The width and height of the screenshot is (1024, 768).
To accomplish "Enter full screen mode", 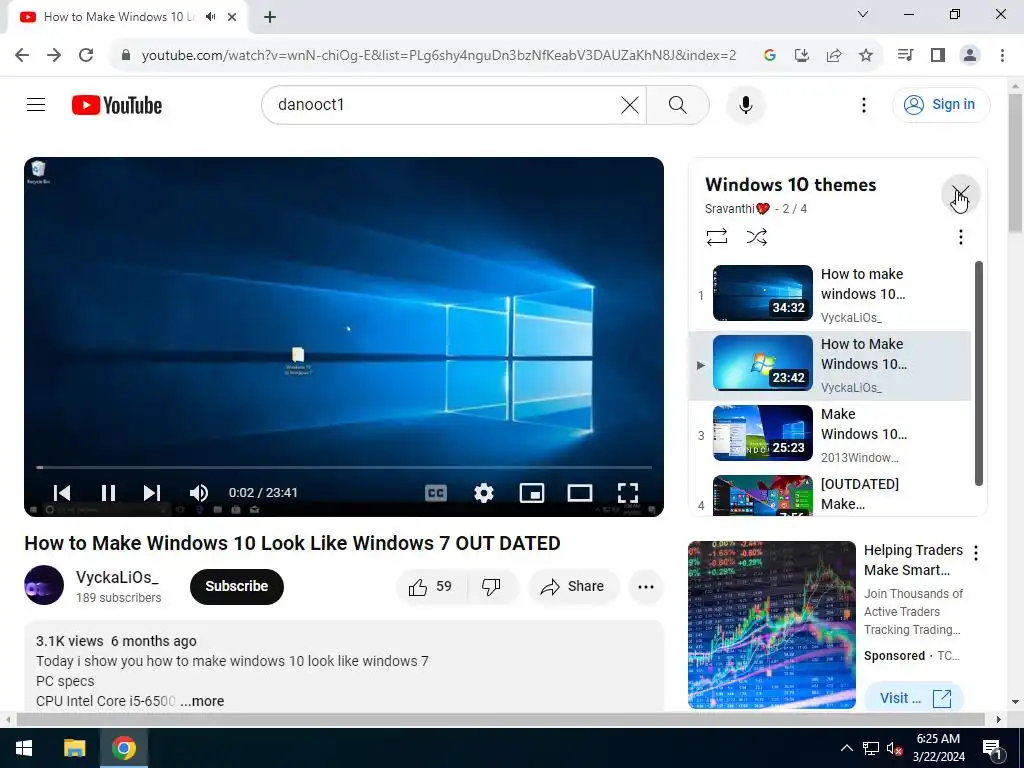I will point(628,492).
